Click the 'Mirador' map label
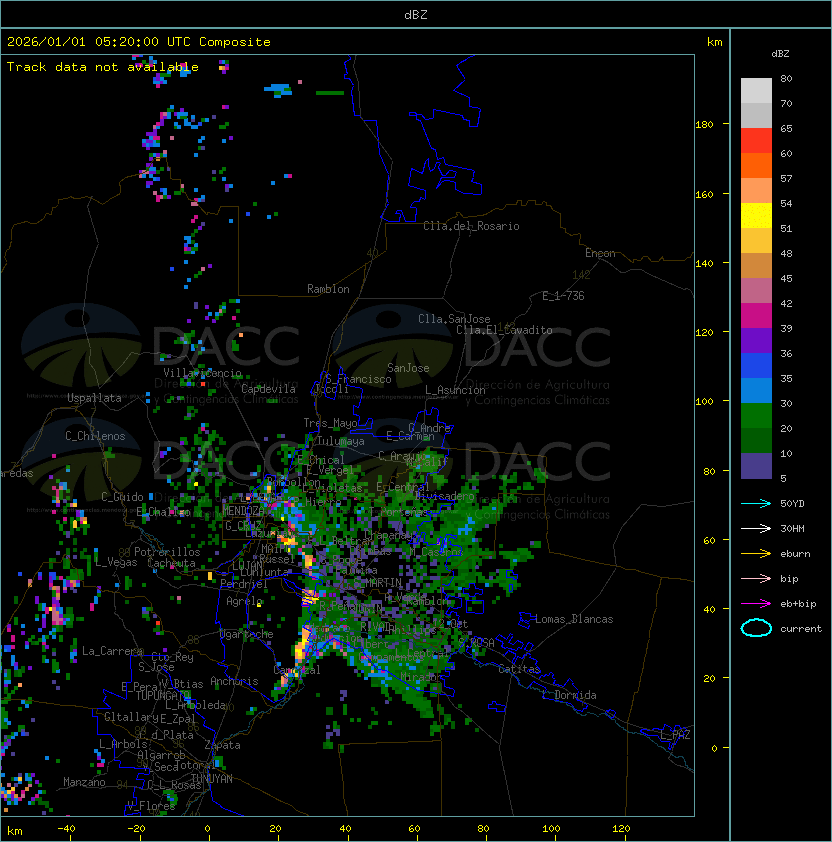 click(x=422, y=677)
